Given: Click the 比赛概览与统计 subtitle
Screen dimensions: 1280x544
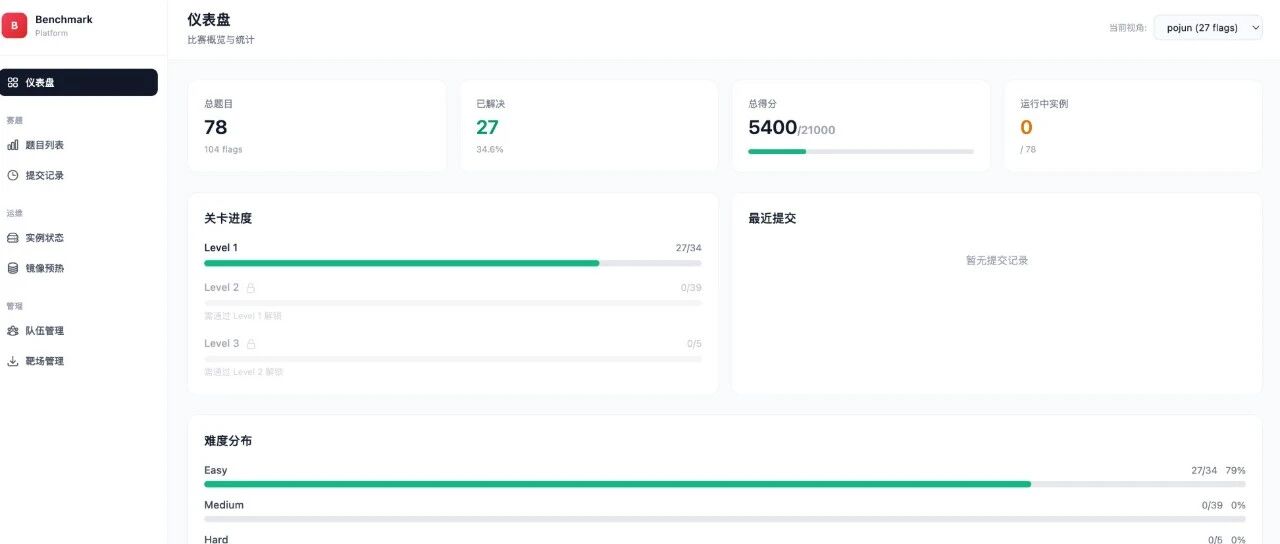Looking at the screenshot, I should (221, 40).
